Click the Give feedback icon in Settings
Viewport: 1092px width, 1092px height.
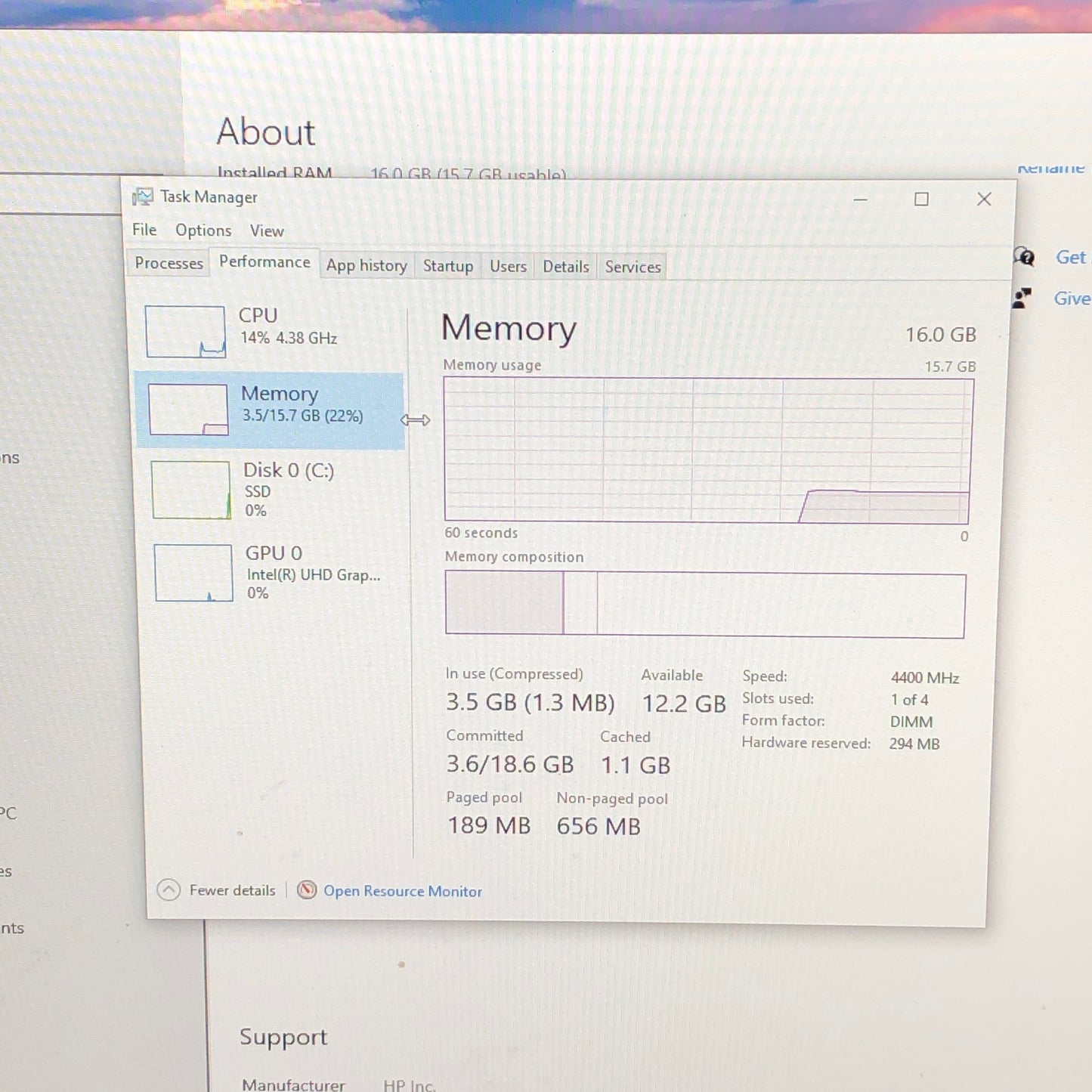coord(1022,298)
